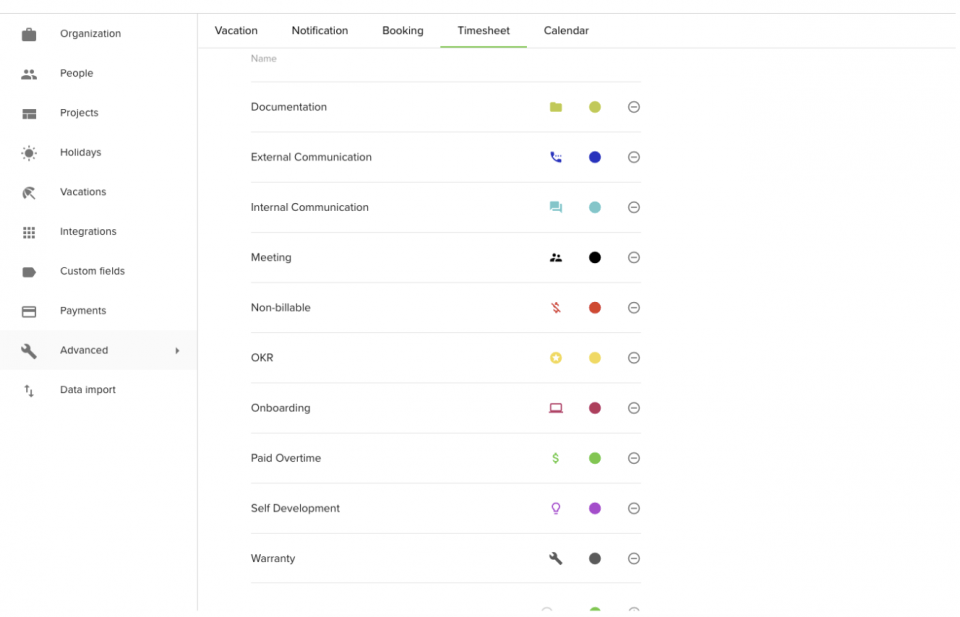Open Onboarding crimson color swatch

(x=594, y=408)
